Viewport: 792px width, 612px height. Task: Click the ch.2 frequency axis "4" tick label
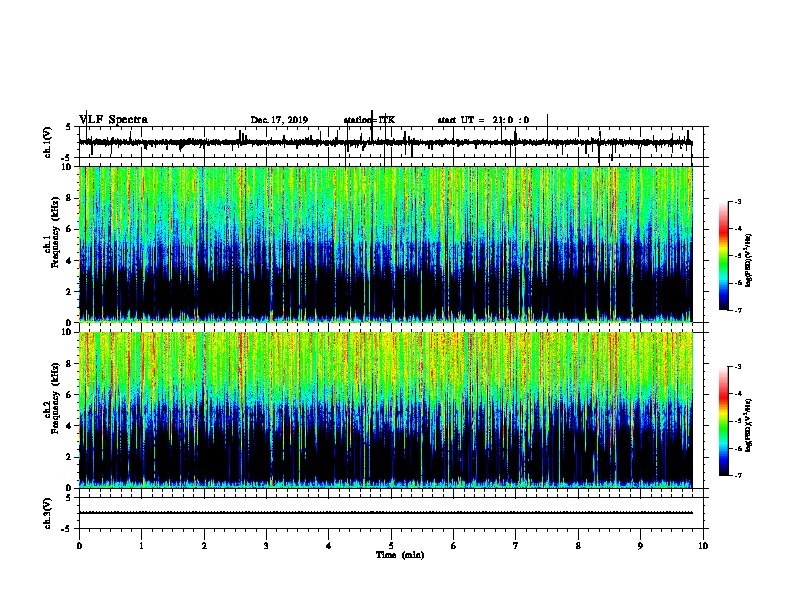point(70,426)
